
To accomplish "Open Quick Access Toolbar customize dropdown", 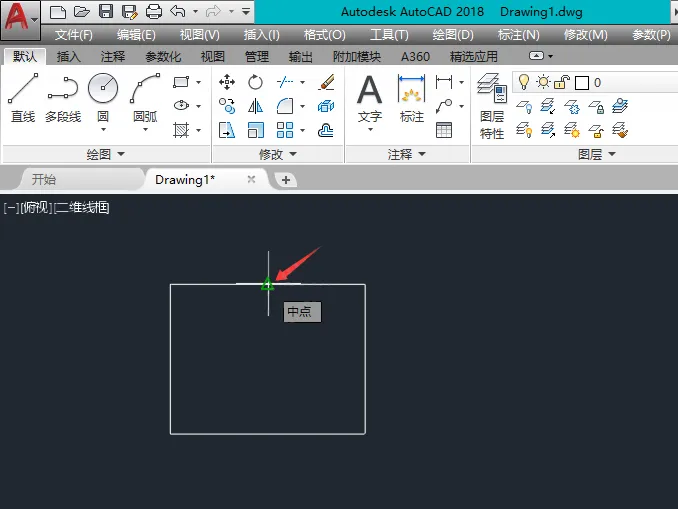I will tap(246, 11).
